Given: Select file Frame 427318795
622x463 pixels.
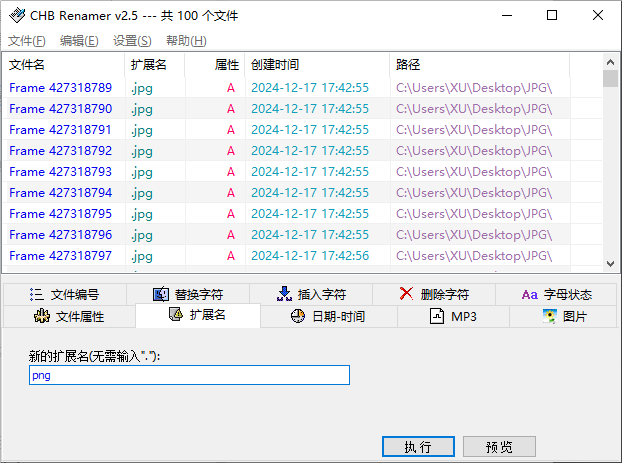Looking at the screenshot, I should 60,214.
